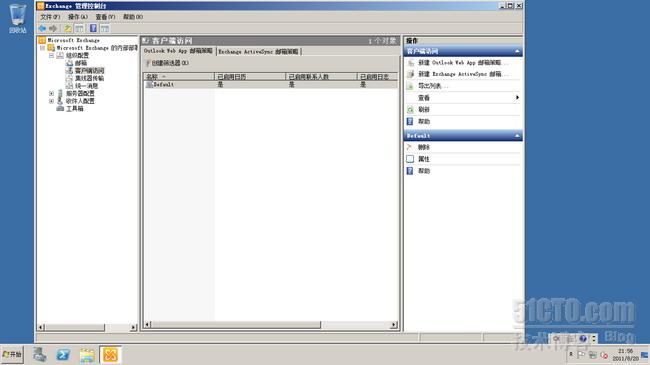Switch to the Exchange ActiveSync 邮箱策略 tab

tap(258, 51)
